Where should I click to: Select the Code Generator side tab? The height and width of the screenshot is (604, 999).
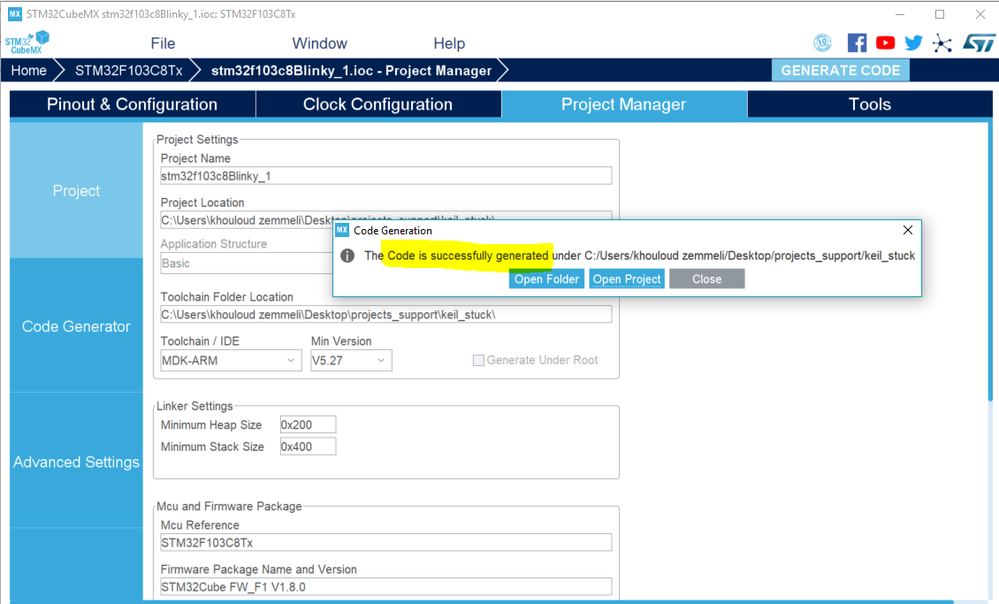[x=76, y=326]
